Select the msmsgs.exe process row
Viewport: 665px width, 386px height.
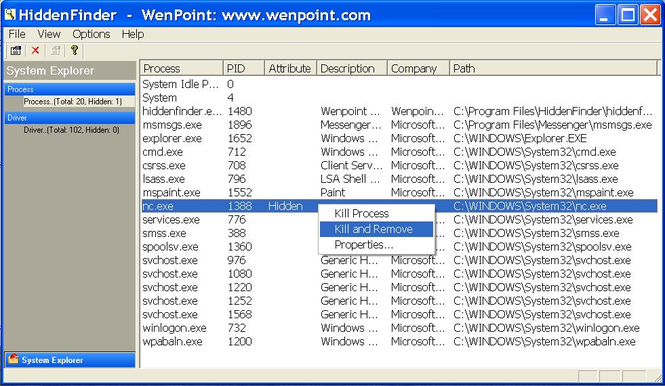[399, 125]
